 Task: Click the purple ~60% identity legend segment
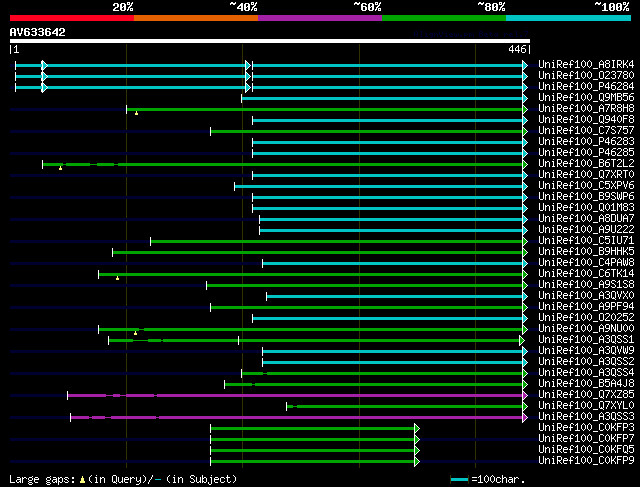[320, 18]
